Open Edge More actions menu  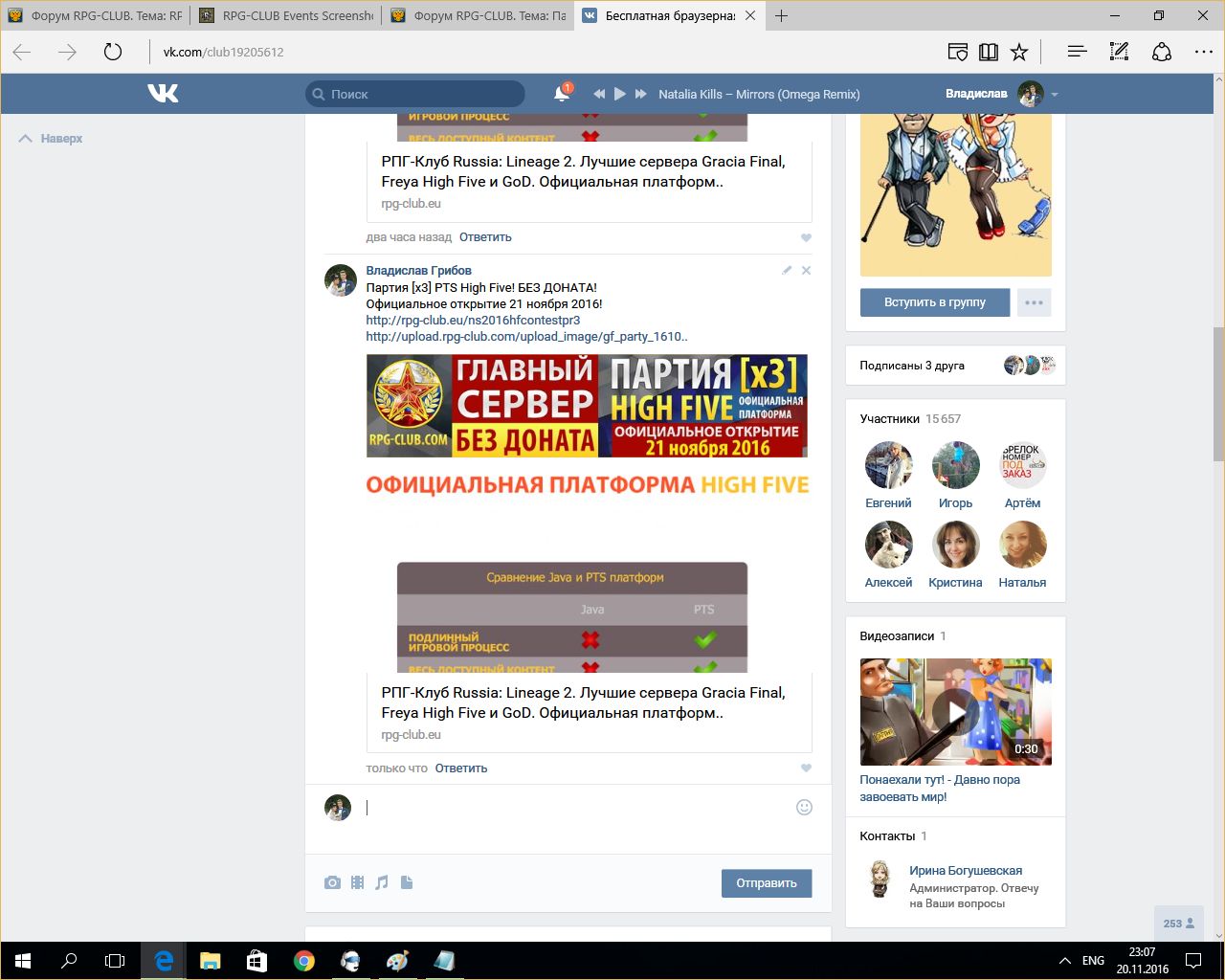pyautogui.click(x=1203, y=52)
